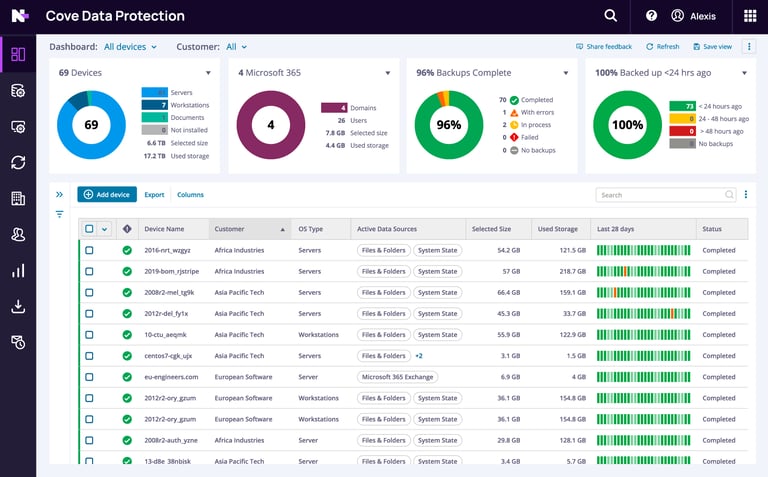Click the Export link

tap(154, 194)
